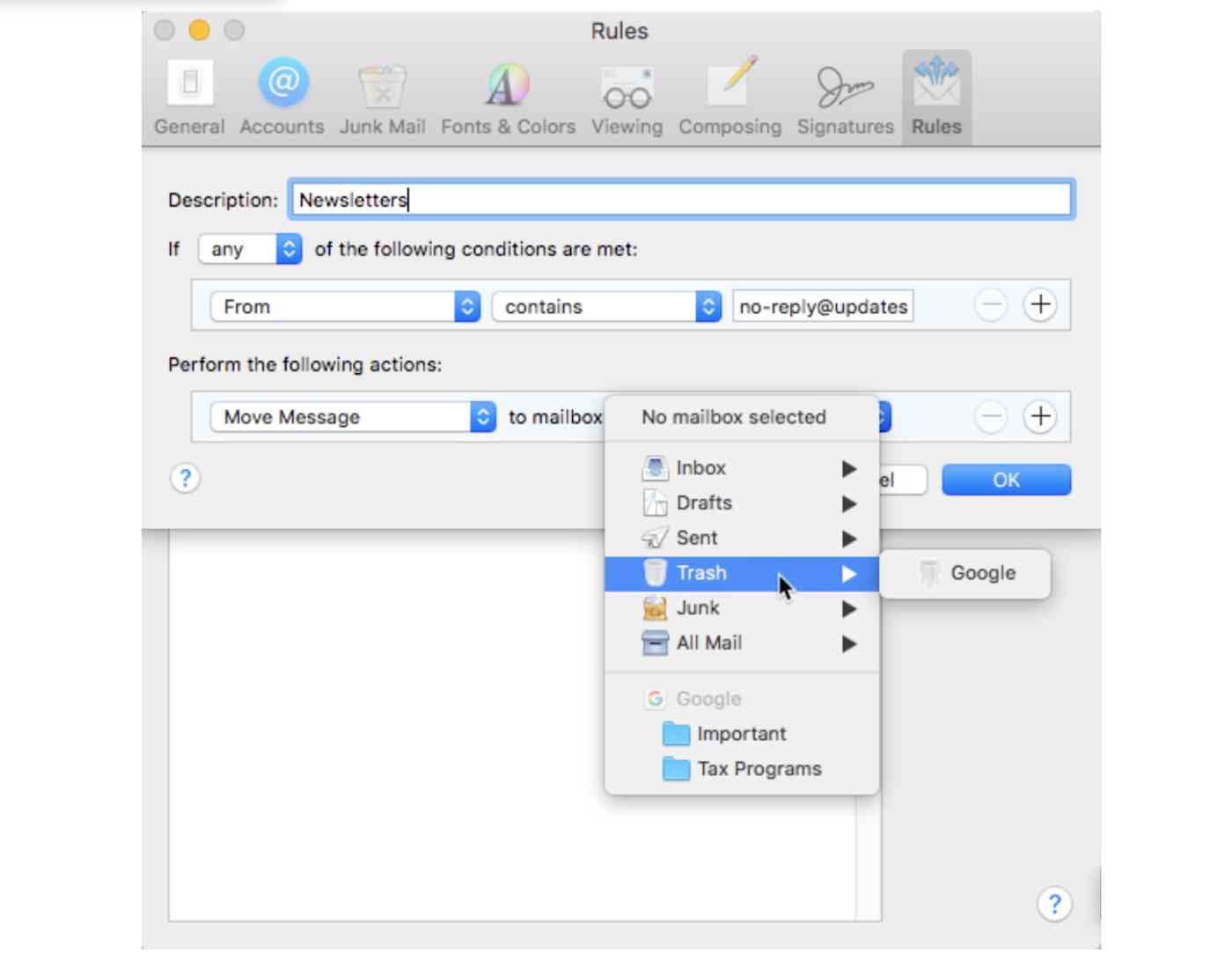Screen dimensions: 1232x960
Task: Click the OK button
Action: click(1006, 480)
